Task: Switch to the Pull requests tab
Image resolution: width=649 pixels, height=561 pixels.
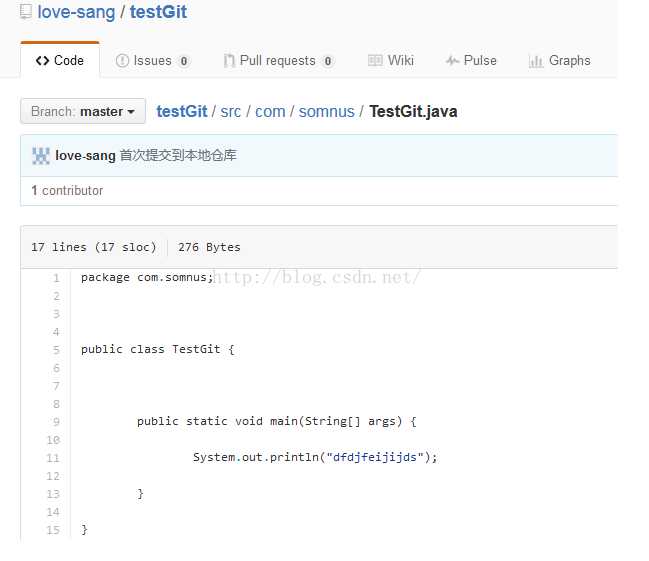Action: [x=277, y=61]
